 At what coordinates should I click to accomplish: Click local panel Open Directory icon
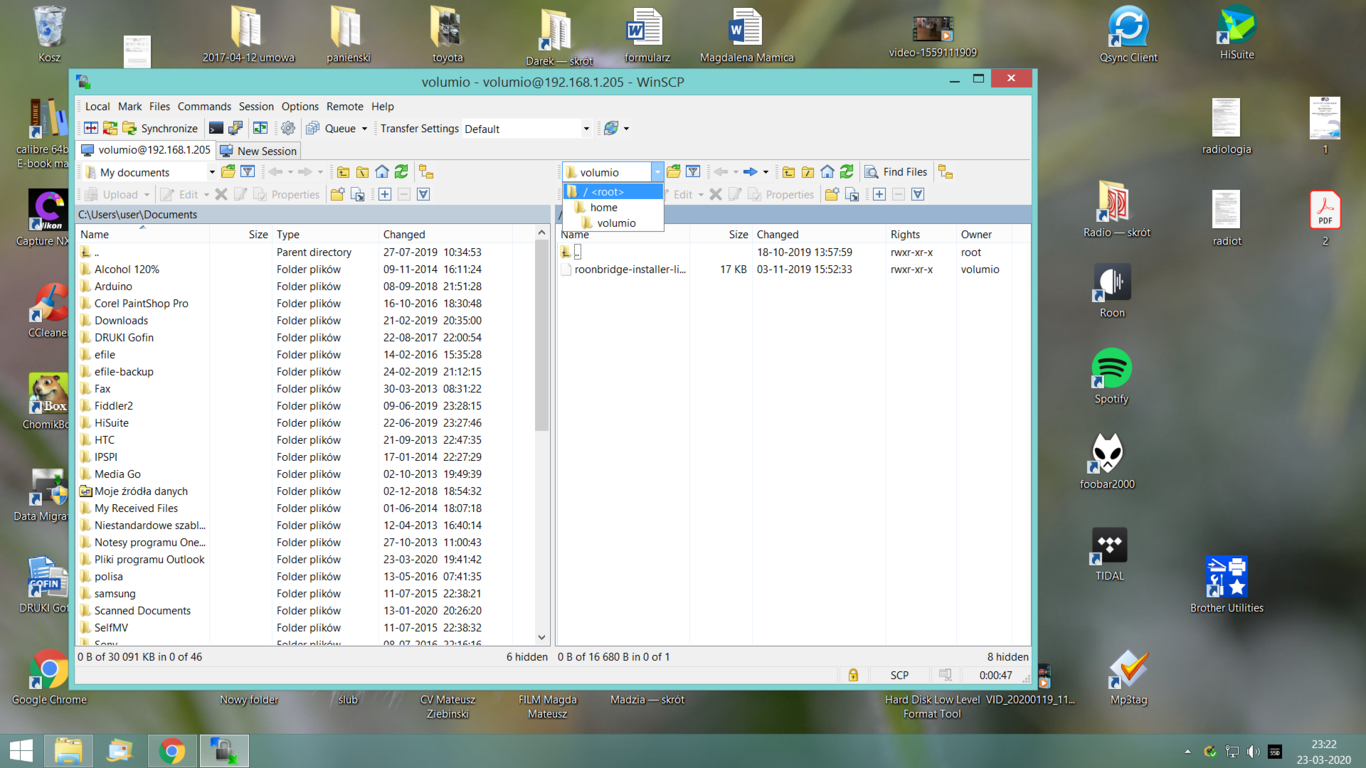click(228, 172)
